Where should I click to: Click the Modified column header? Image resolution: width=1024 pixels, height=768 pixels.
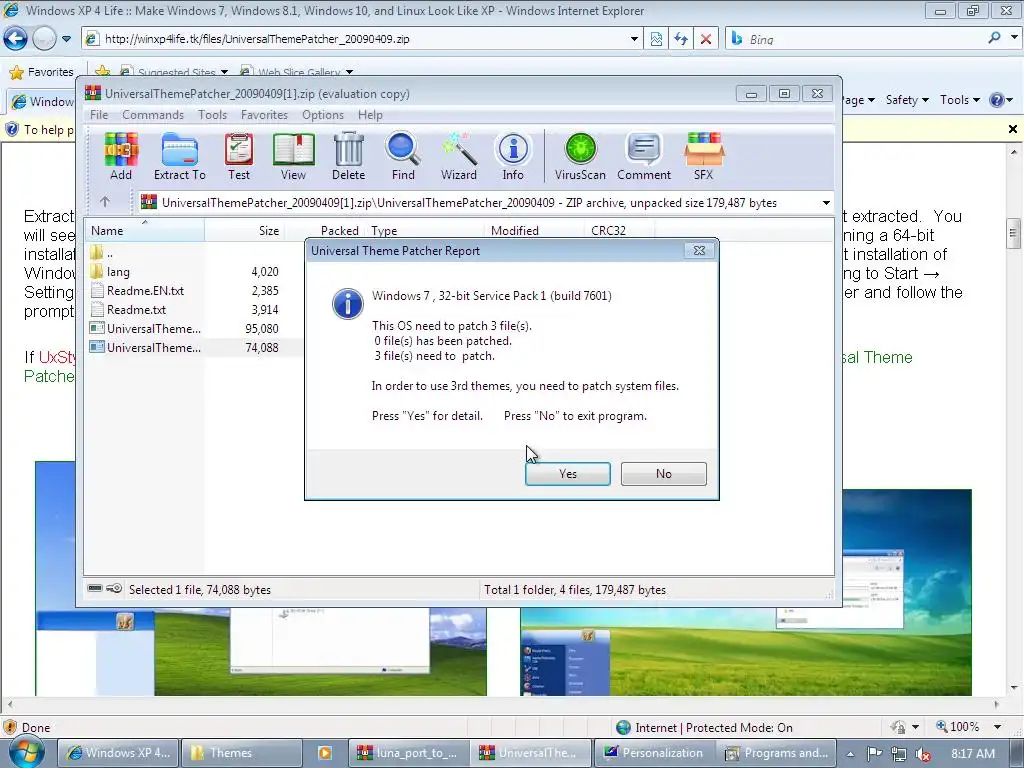pyautogui.click(x=534, y=231)
